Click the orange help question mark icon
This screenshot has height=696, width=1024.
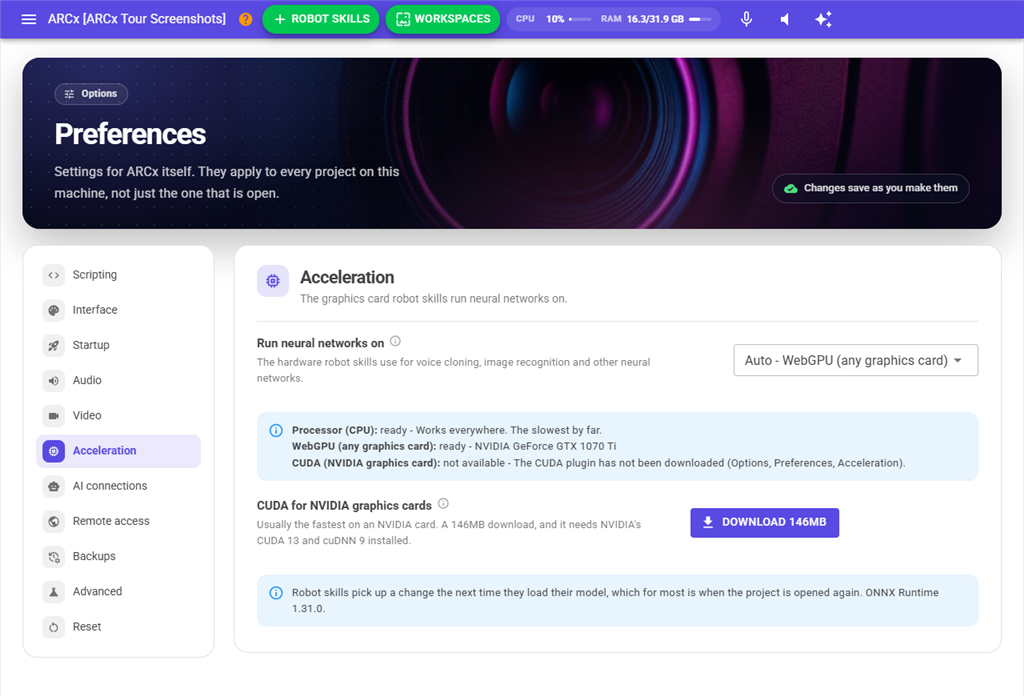tap(246, 19)
